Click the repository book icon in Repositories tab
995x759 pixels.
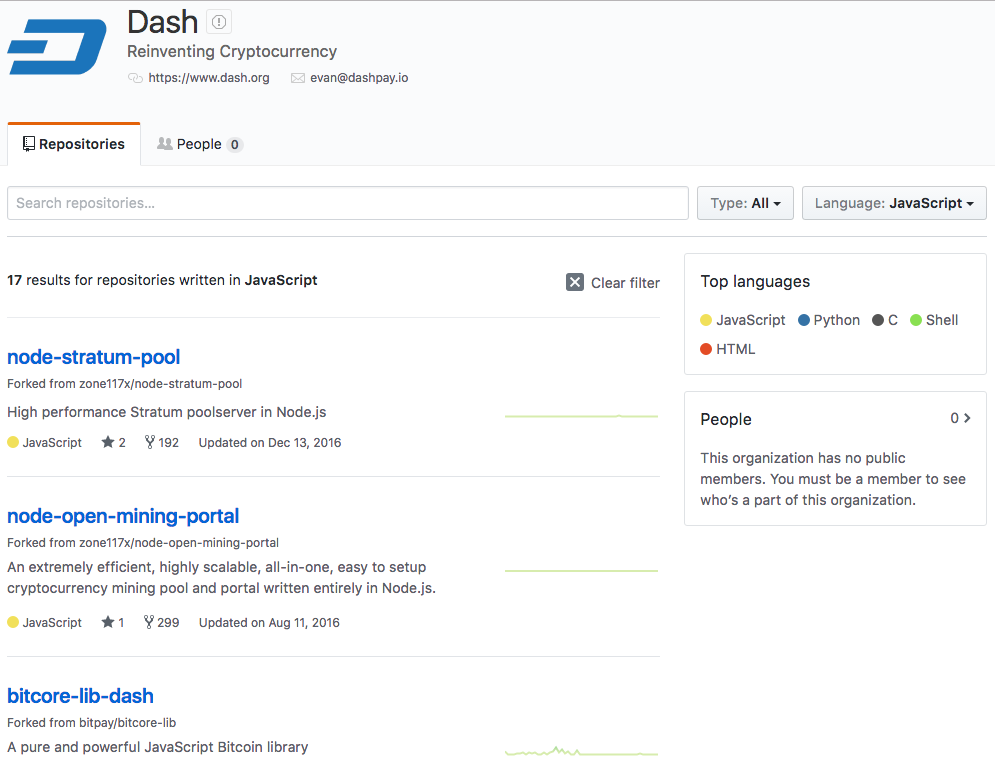(29, 144)
